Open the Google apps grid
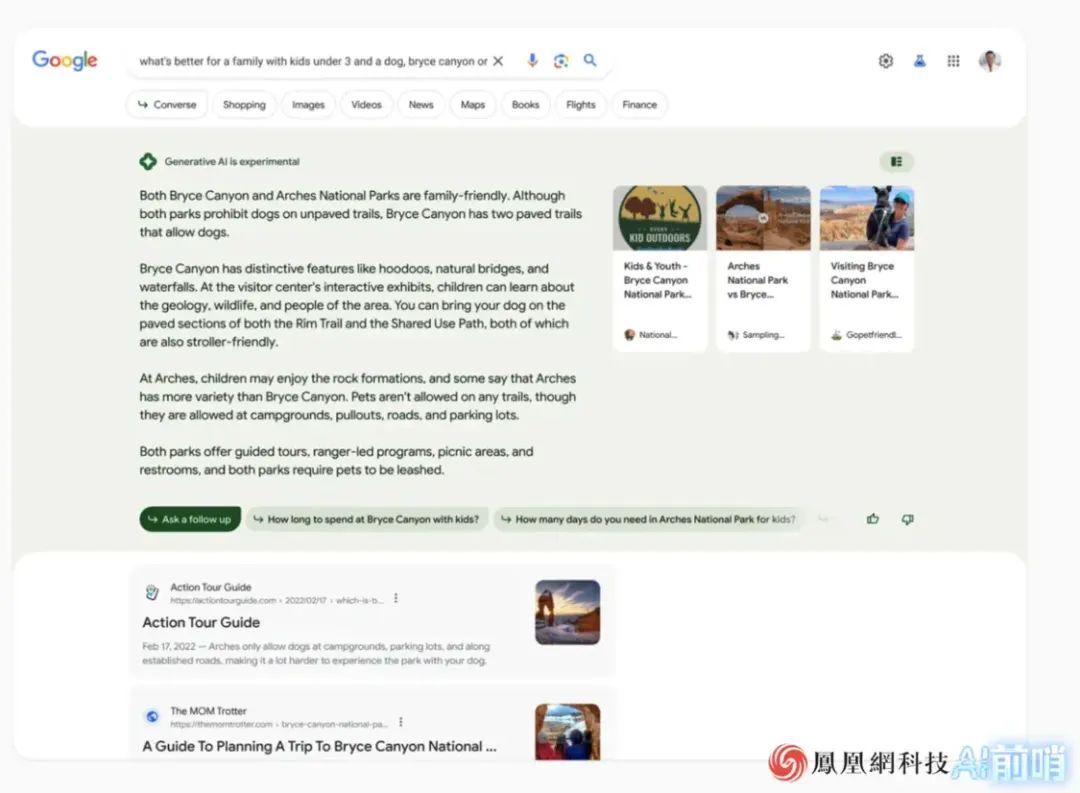This screenshot has width=1080, height=793. pyautogui.click(x=953, y=61)
